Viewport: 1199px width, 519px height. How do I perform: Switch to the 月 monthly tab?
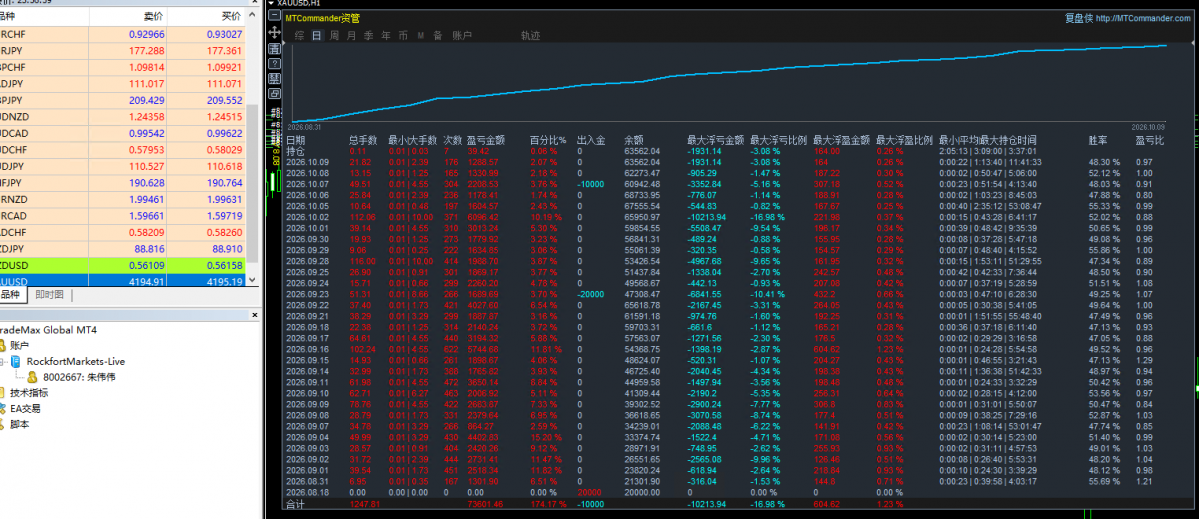(351, 36)
